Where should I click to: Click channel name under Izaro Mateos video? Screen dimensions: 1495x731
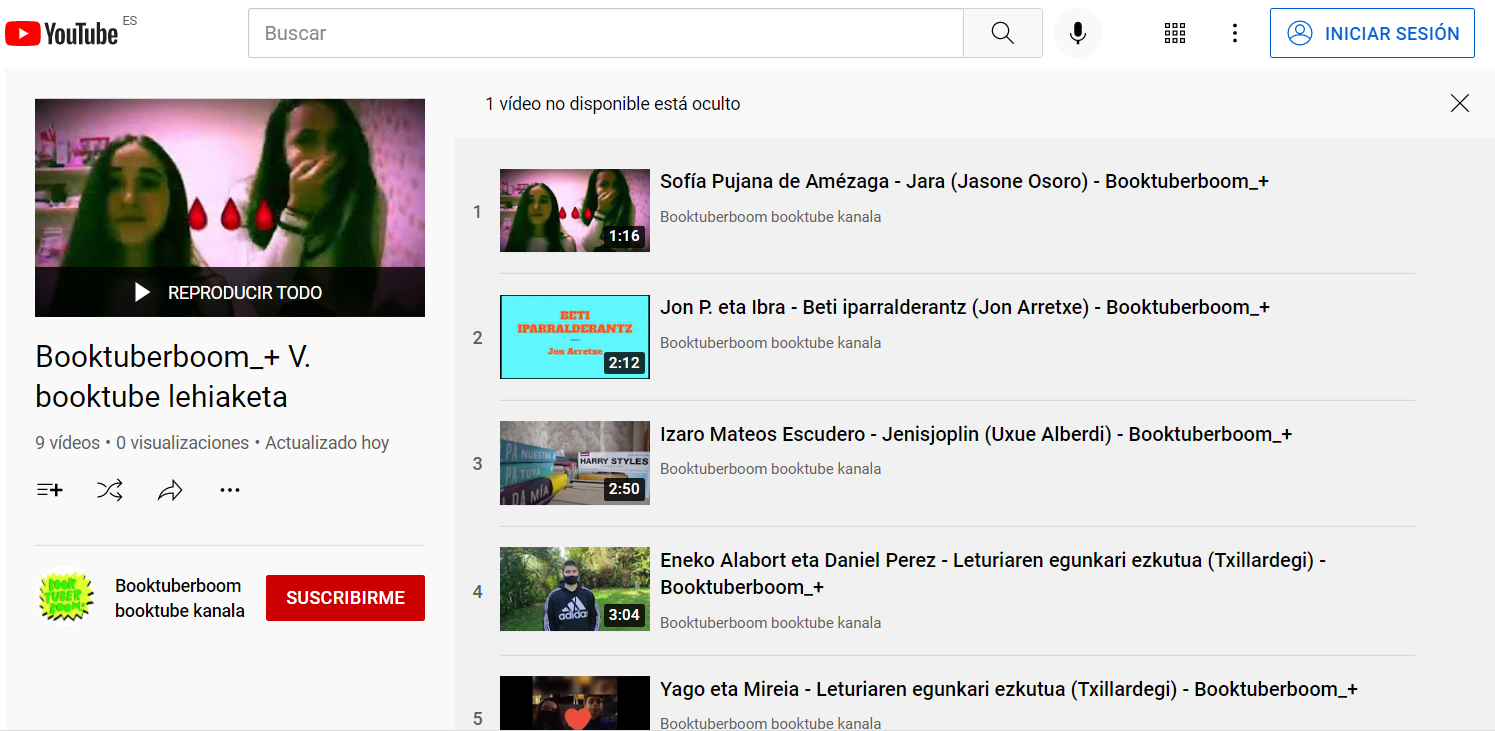click(770, 469)
